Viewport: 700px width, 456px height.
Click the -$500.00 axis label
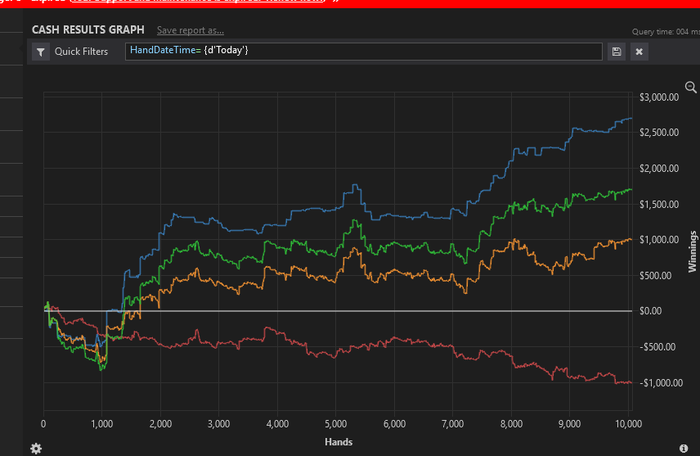click(657, 347)
